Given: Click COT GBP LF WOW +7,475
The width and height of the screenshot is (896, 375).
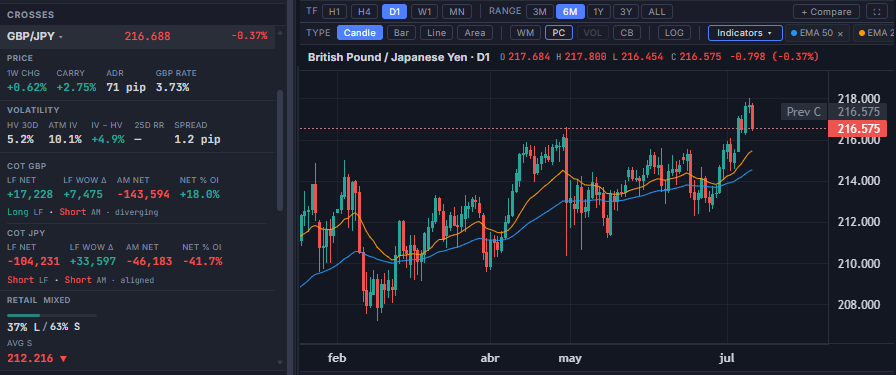Looking at the screenshot, I should 83,194.
